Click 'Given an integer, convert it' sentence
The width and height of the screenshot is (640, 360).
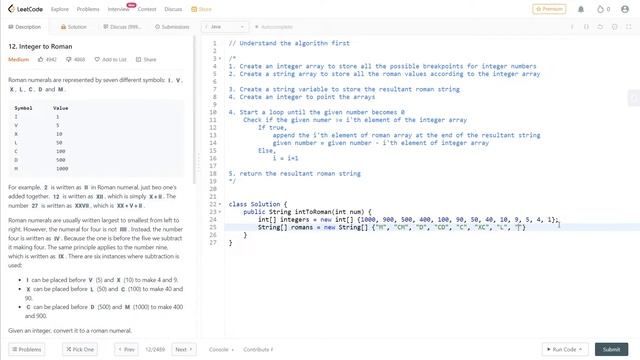click(70, 331)
